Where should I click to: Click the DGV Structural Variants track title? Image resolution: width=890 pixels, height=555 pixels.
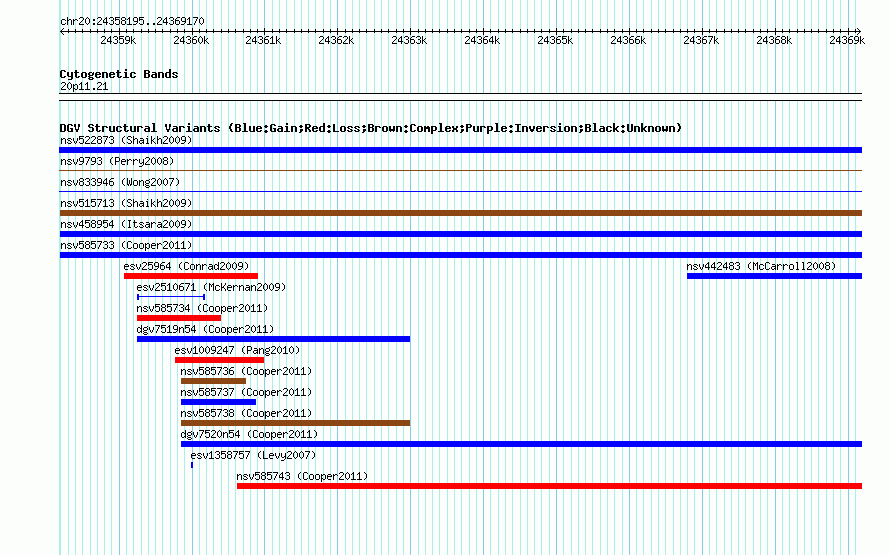pos(370,128)
